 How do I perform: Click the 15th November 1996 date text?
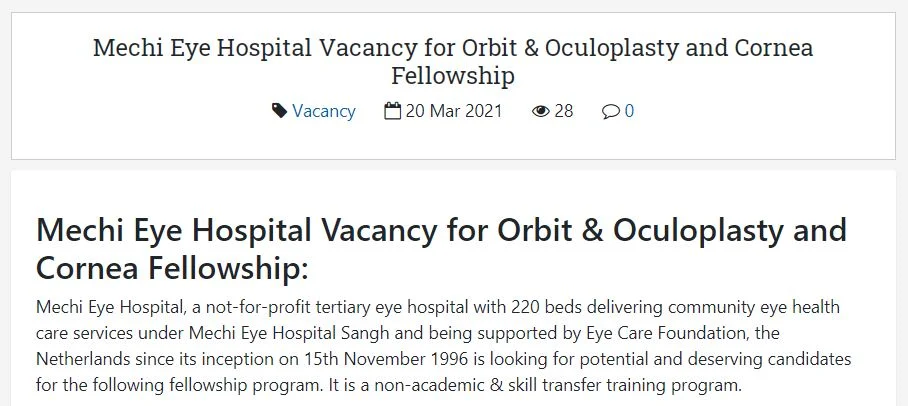click(387, 360)
